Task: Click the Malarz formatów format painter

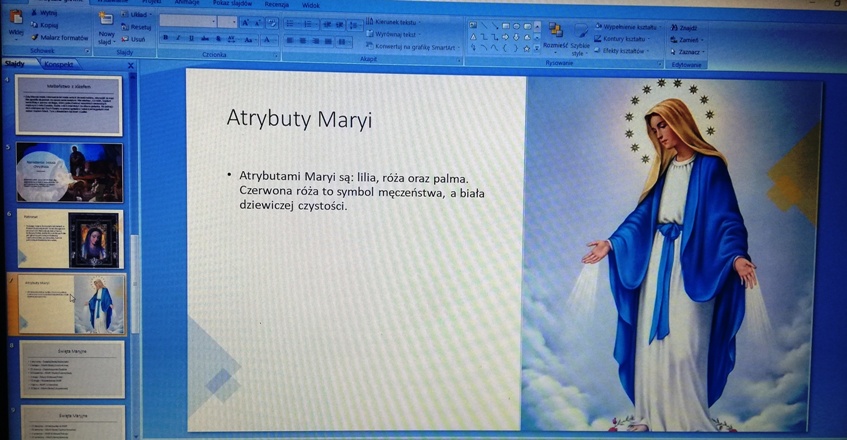Action: click(59, 37)
